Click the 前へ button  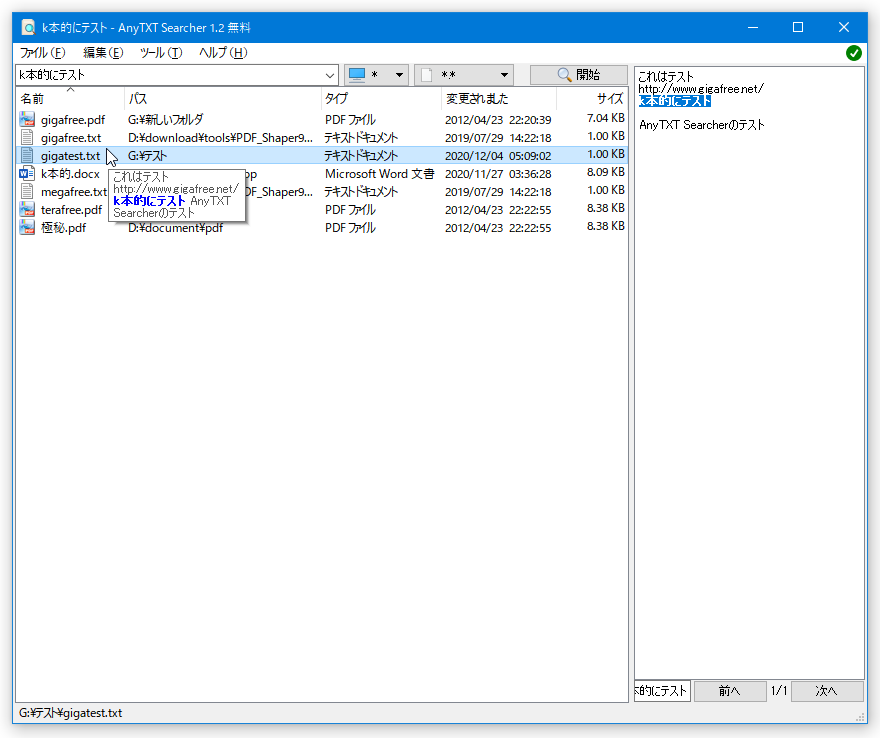pyautogui.click(x=730, y=691)
